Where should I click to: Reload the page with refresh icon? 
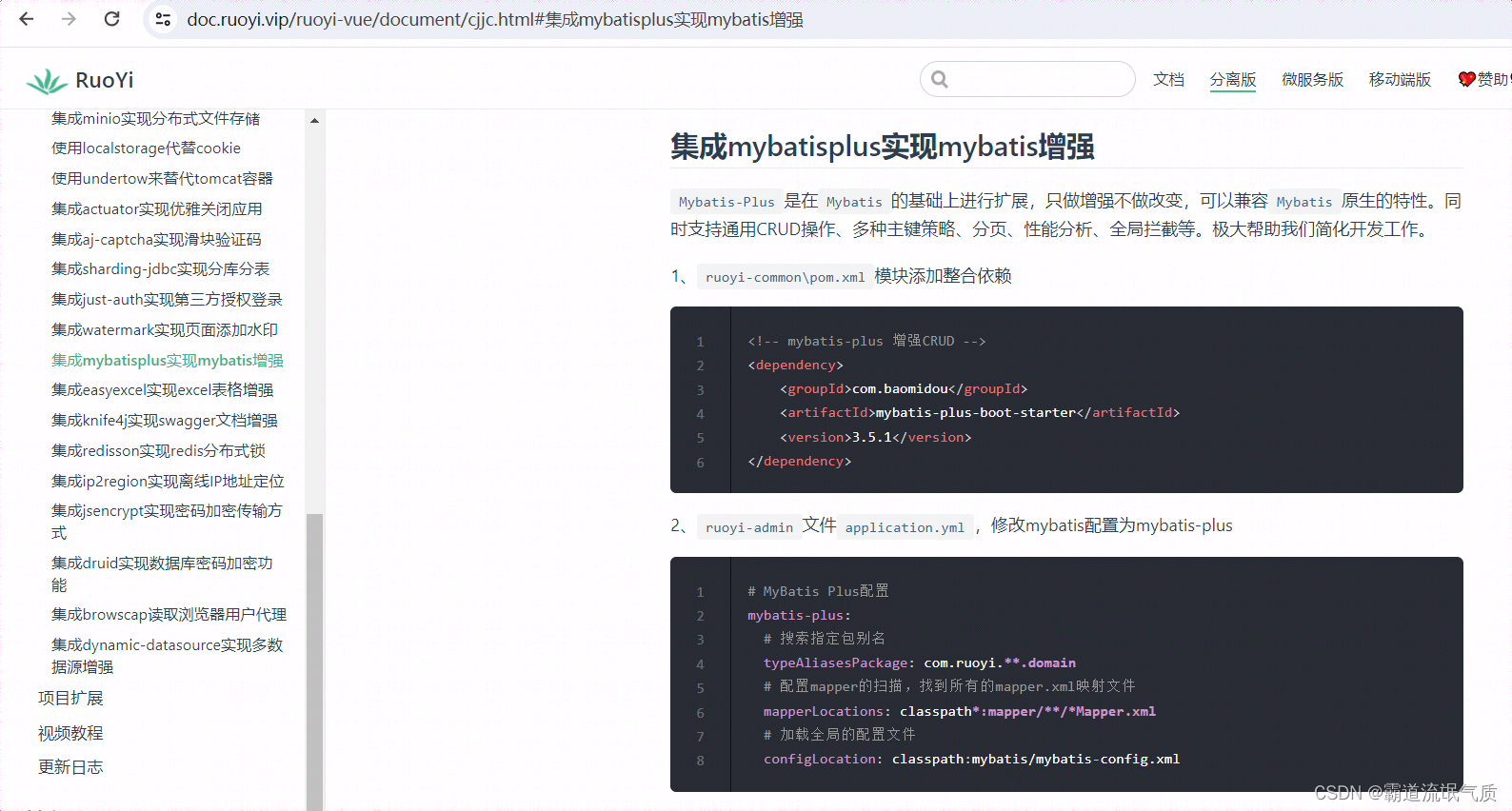pyautogui.click(x=111, y=19)
